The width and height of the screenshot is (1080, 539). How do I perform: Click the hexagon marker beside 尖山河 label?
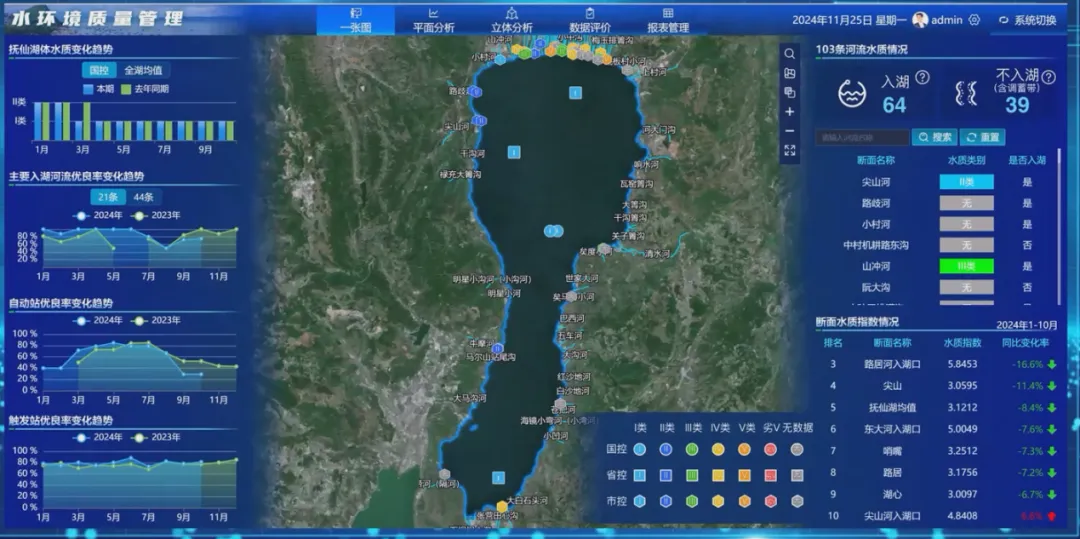(480, 121)
